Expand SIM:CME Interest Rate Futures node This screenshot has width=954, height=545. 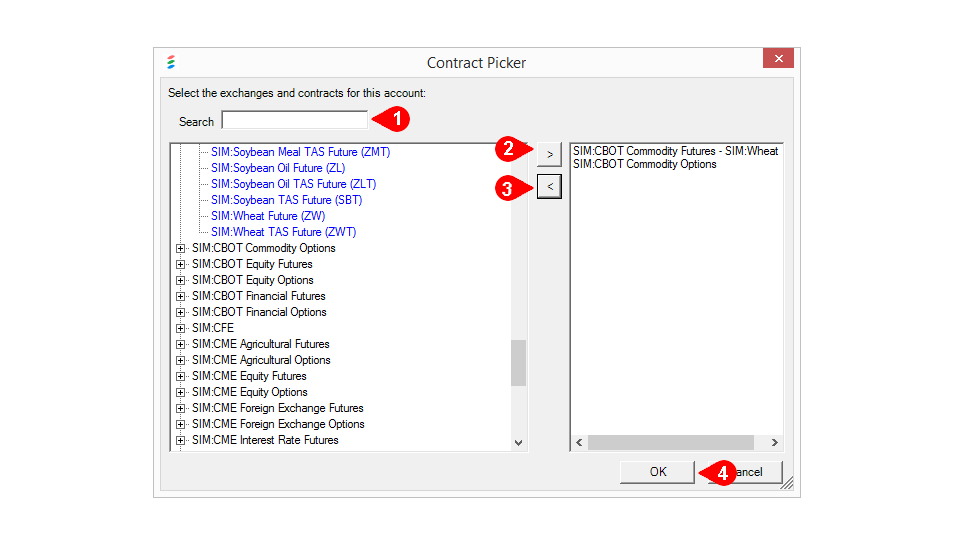click(181, 440)
